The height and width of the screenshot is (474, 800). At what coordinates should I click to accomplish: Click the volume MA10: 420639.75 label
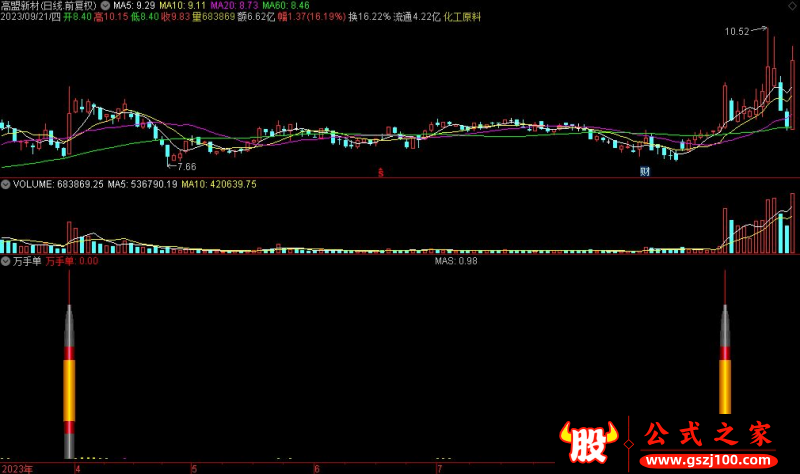(x=219, y=184)
